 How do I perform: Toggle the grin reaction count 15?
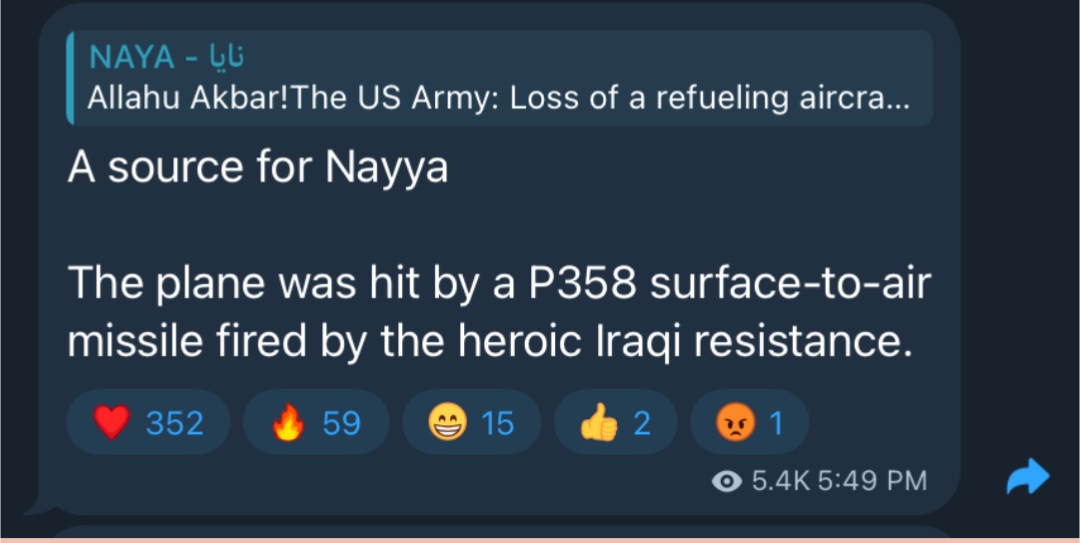497,423
